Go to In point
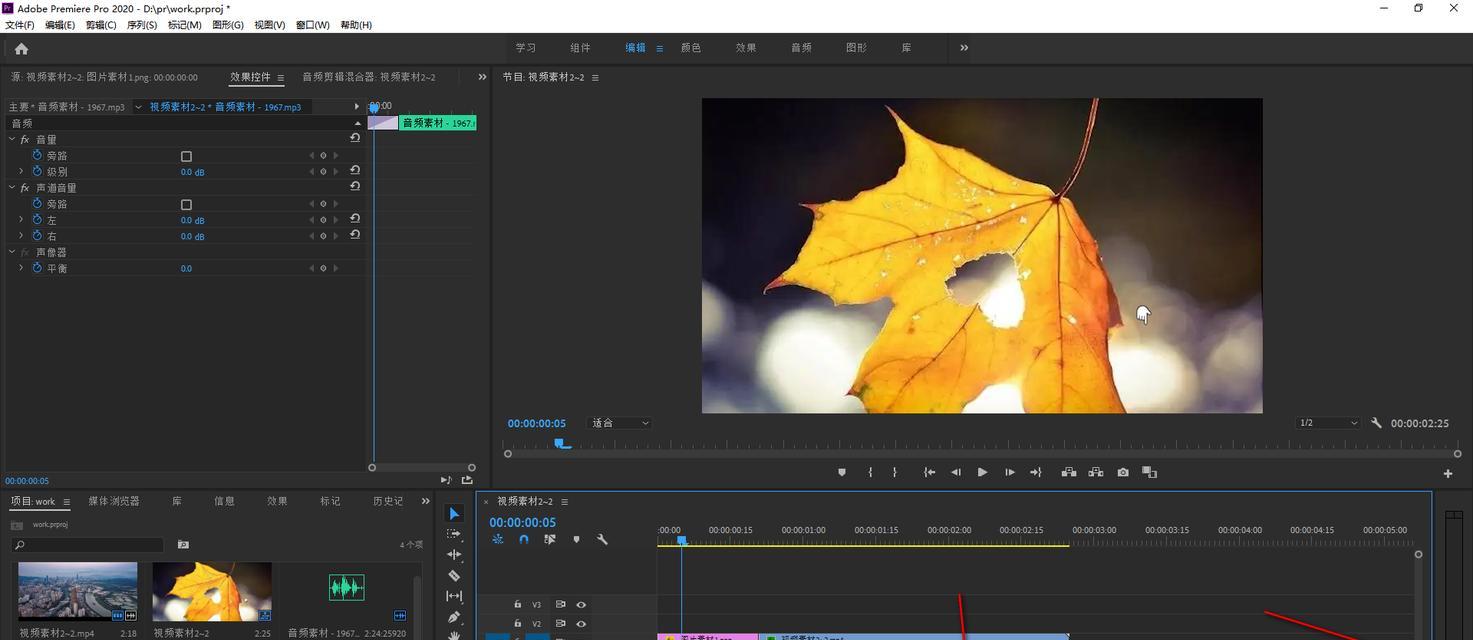Screen dimensions: 1473x640 click(x=929, y=472)
